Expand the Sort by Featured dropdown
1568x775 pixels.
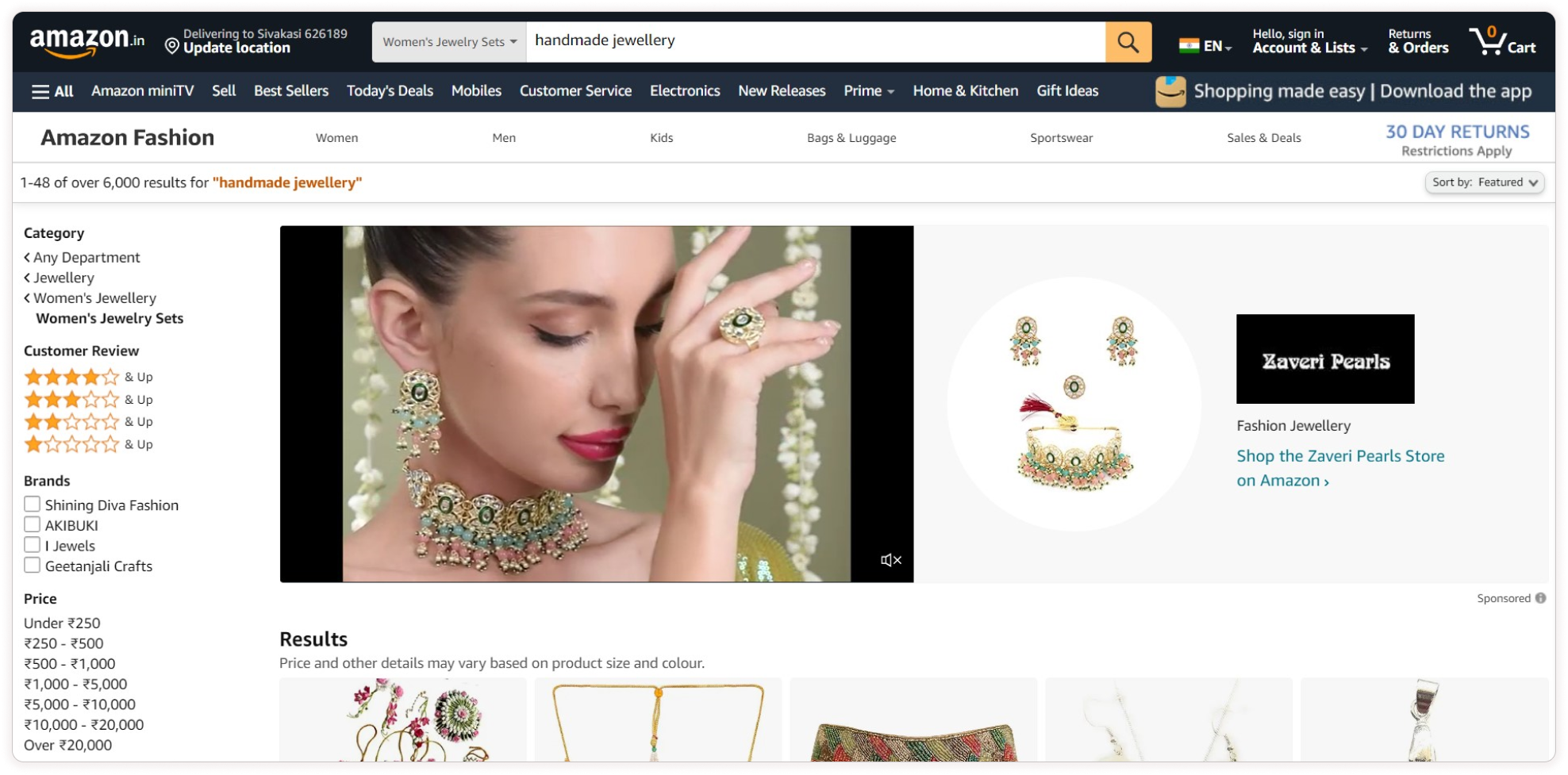[1484, 182]
